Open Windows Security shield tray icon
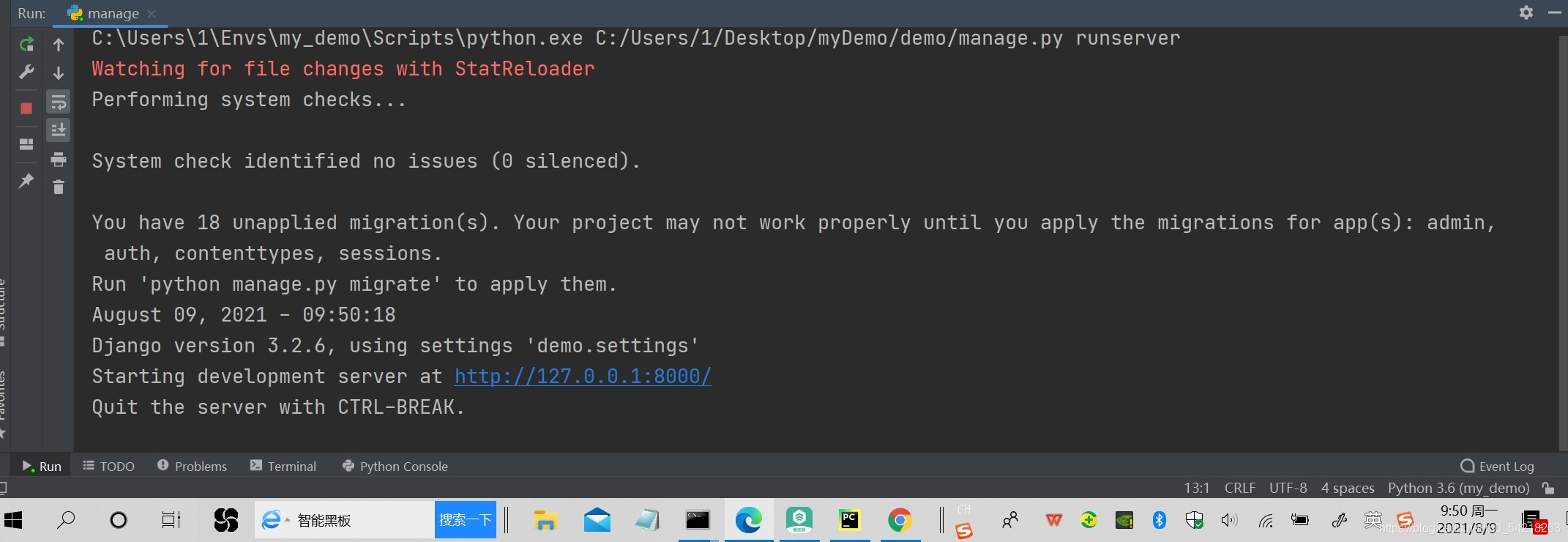 [1195, 521]
